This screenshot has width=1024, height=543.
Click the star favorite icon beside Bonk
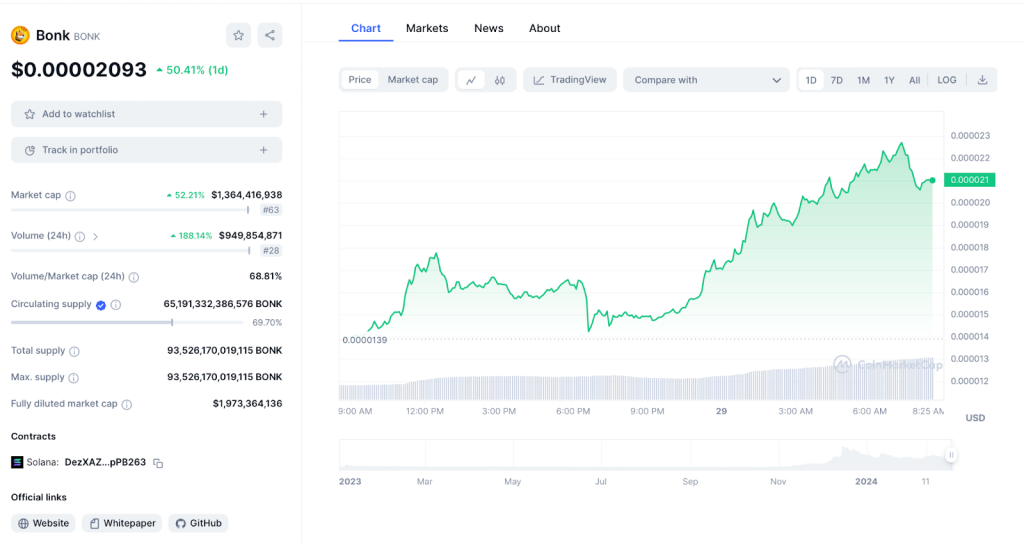pos(238,35)
